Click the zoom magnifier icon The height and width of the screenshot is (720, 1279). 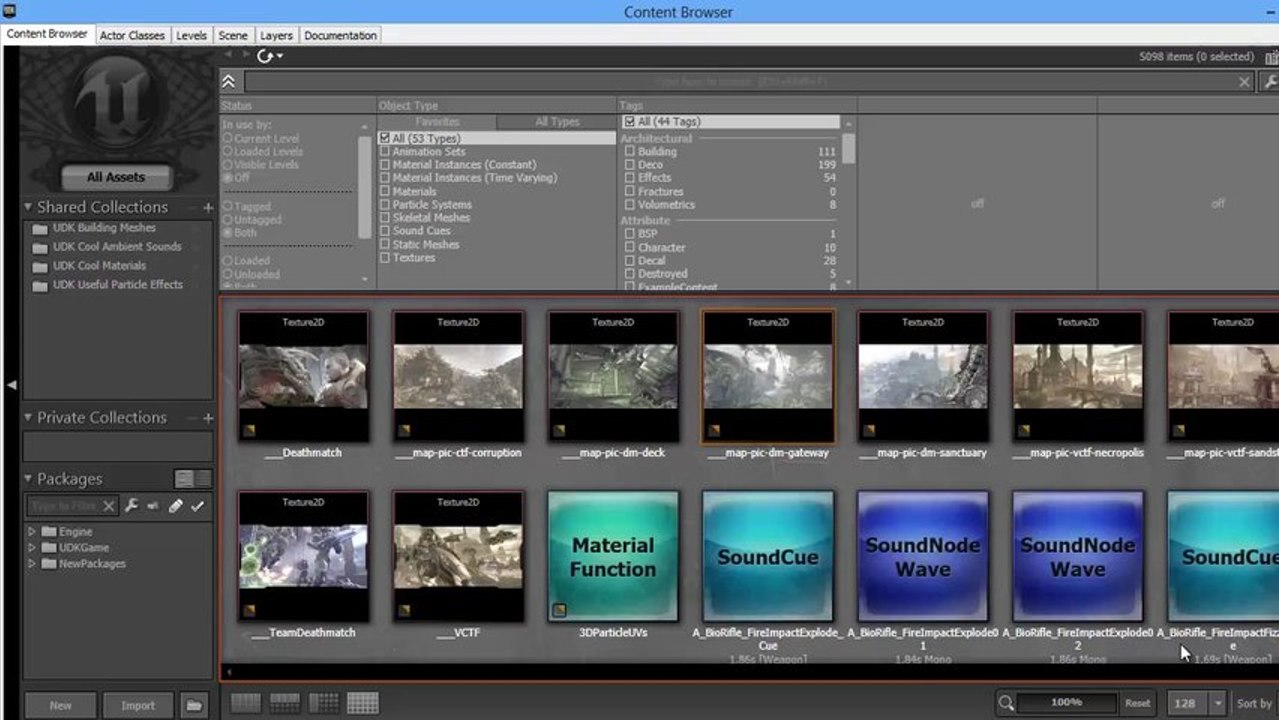point(1006,703)
